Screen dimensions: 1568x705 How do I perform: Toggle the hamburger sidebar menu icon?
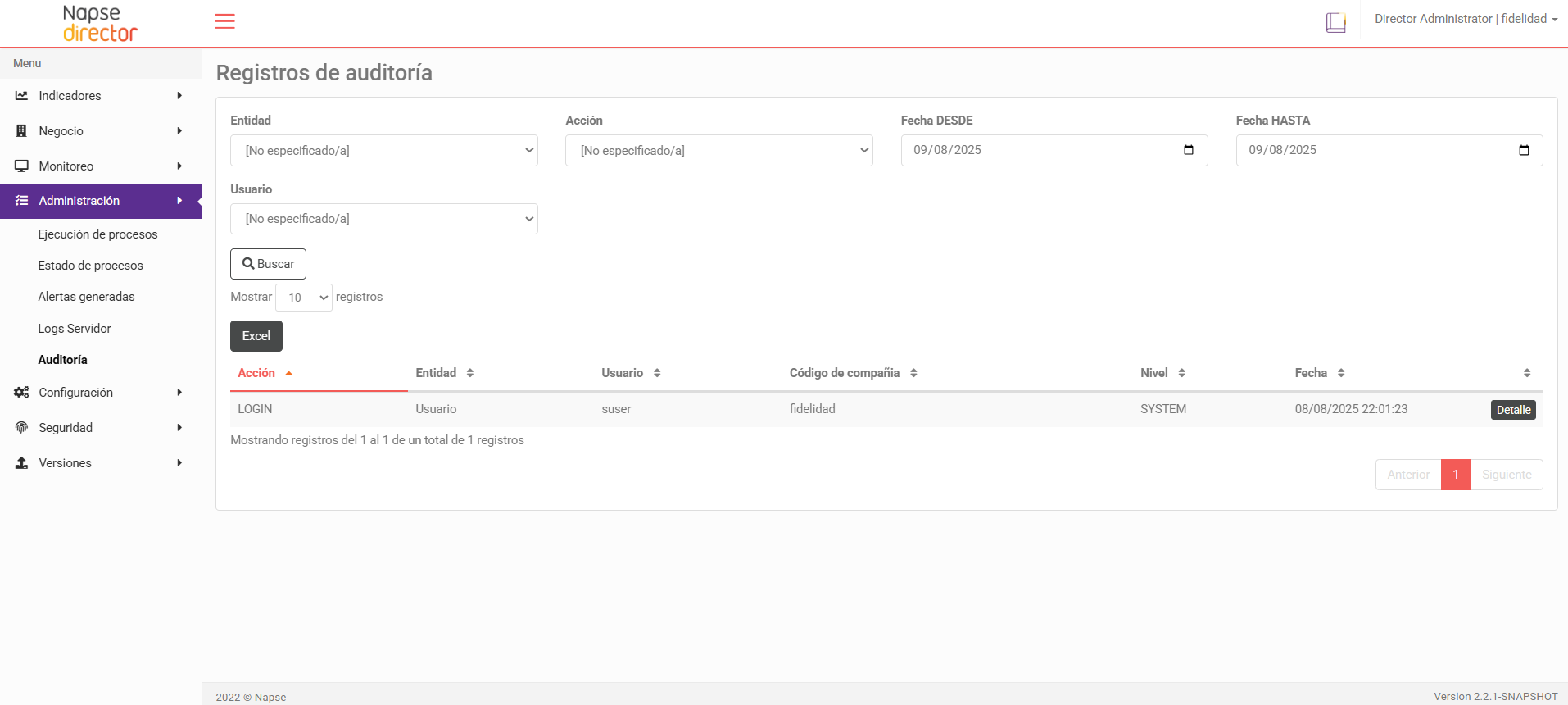pos(224,21)
